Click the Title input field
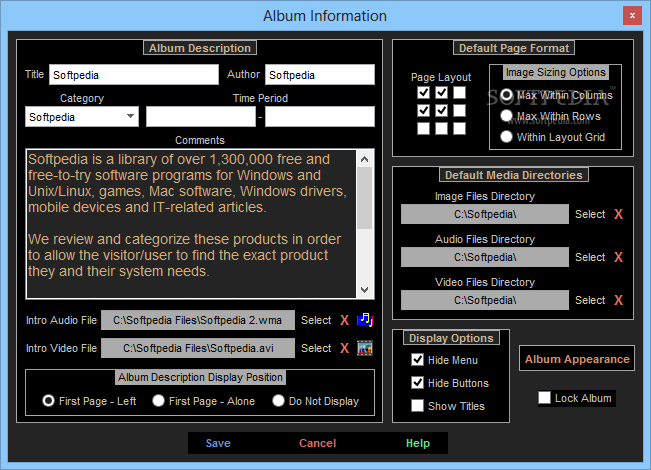This screenshot has width=651, height=470. coord(134,75)
